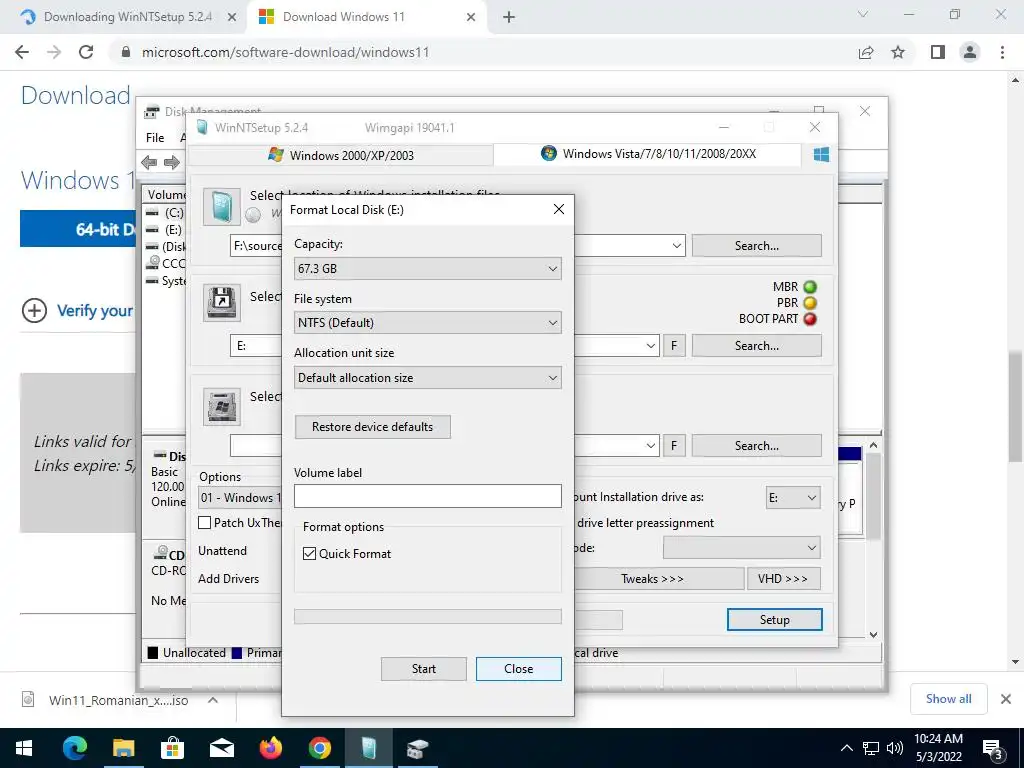This screenshot has width=1024, height=768.
Task: Click the Chrome address bar URL
Action: [285, 52]
